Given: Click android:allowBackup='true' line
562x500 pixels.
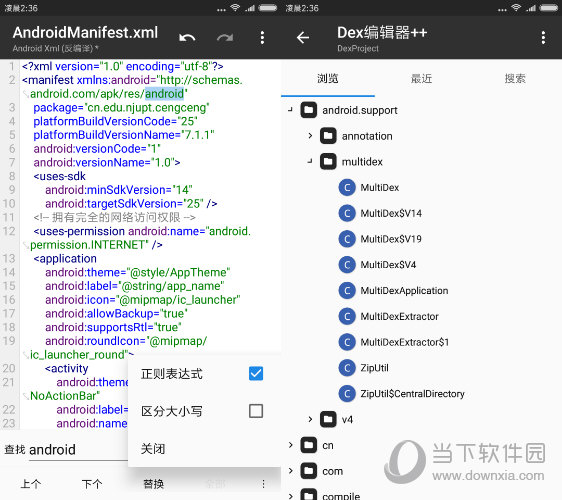Looking at the screenshot, I should [116, 314].
